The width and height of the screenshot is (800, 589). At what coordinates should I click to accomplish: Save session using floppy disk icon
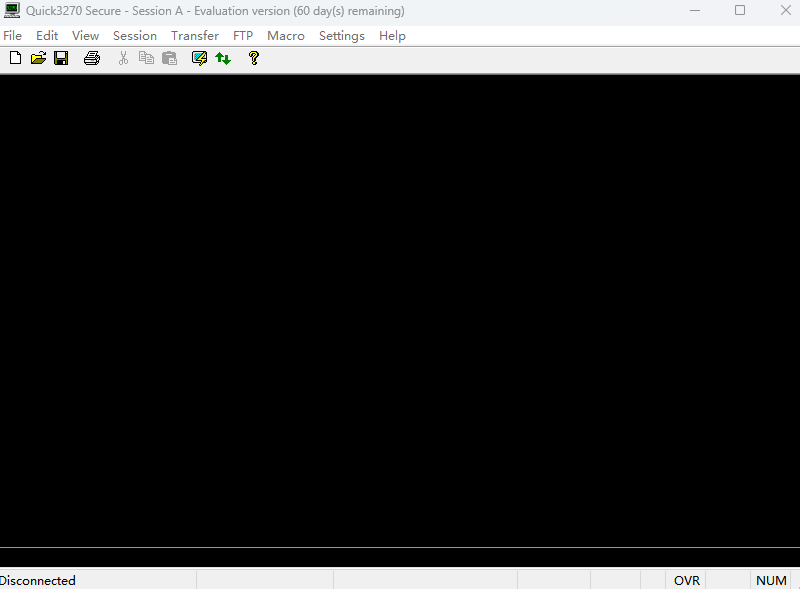(x=61, y=58)
